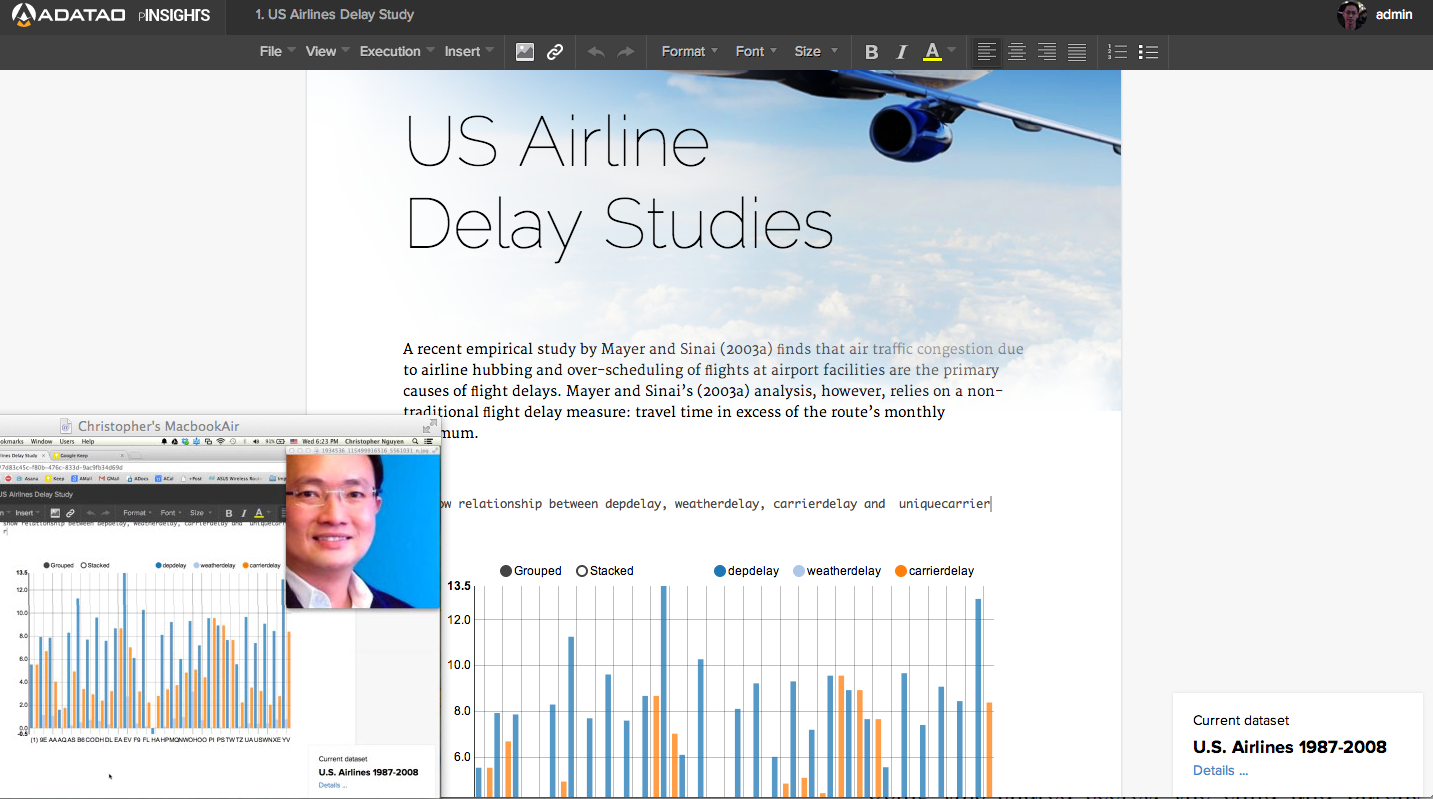Insert a numbered list

[x=1118, y=52]
